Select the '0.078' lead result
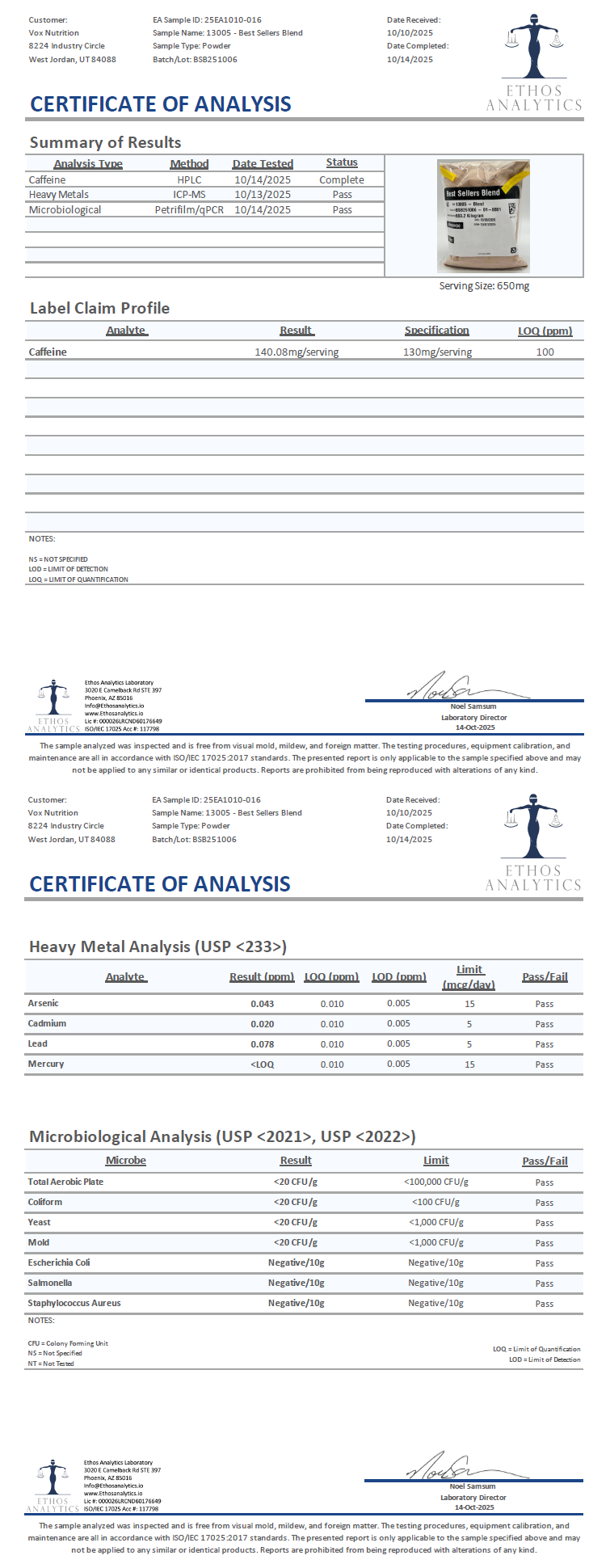Image resolution: width=610 pixels, height=1568 pixels. tap(263, 1044)
